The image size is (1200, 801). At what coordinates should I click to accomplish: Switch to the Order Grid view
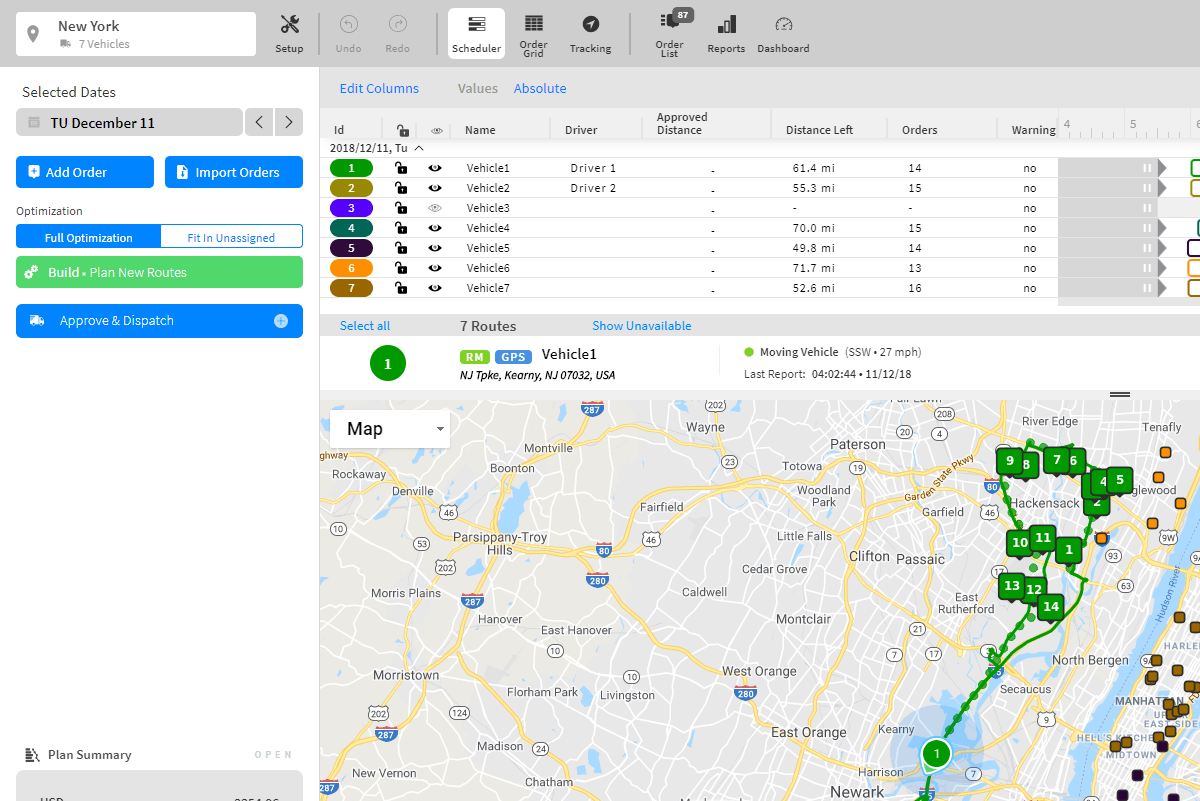[x=533, y=33]
